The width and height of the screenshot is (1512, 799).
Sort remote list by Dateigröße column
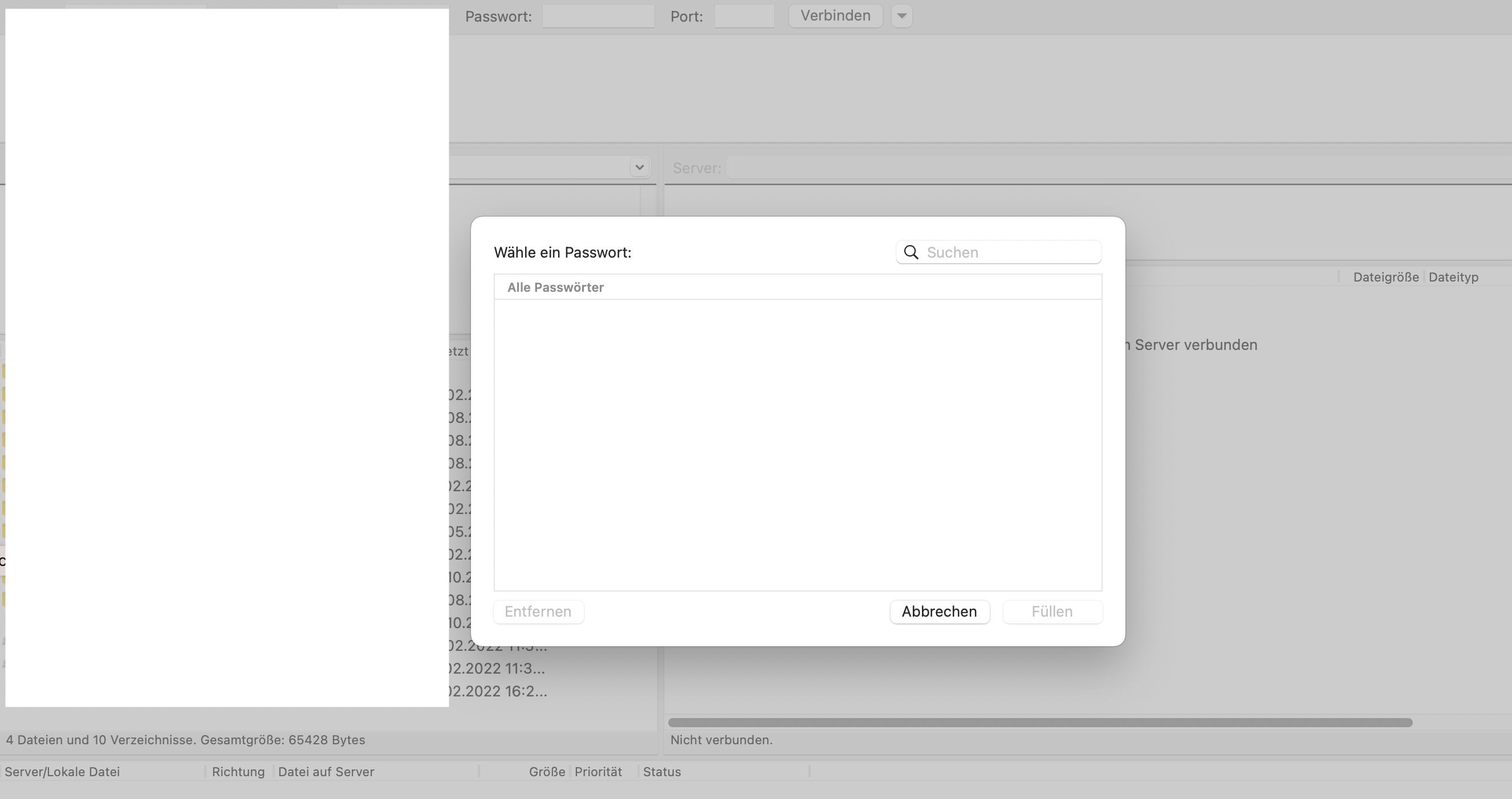(x=1386, y=277)
